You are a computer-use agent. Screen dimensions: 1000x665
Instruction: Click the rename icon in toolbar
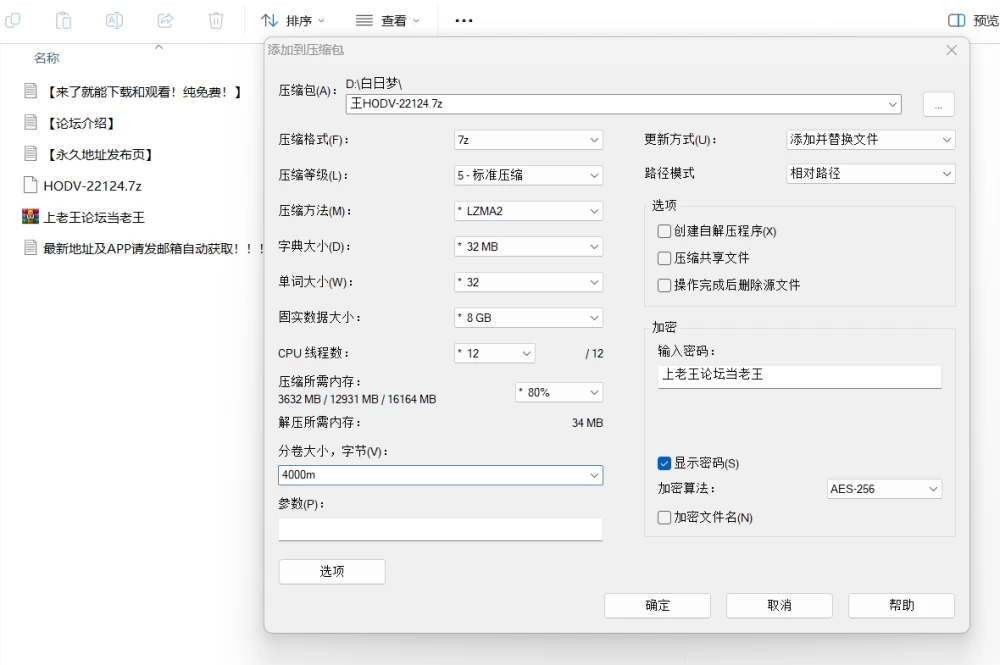tap(114, 20)
